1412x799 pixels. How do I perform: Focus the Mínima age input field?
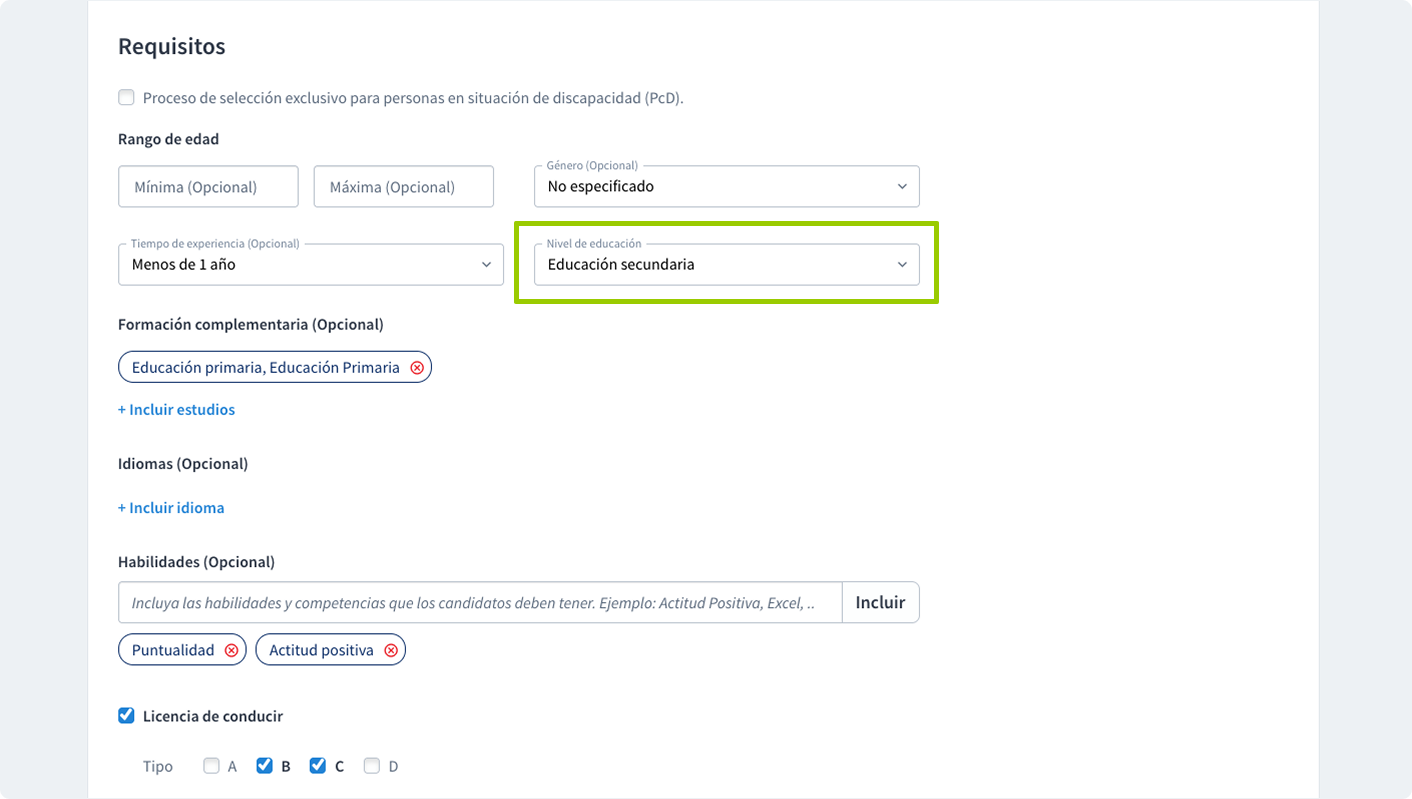click(208, 187)
